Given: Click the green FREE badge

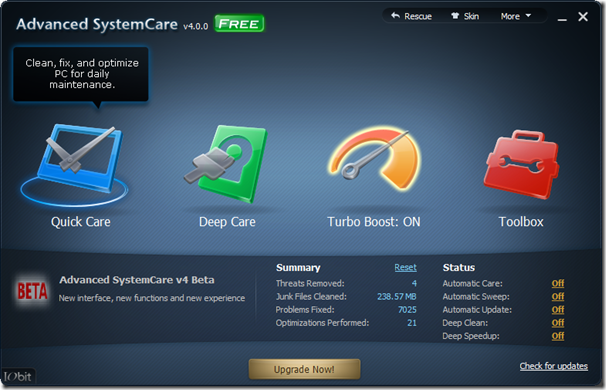Looking at the screenshot, I should click(x=239, y=24).
